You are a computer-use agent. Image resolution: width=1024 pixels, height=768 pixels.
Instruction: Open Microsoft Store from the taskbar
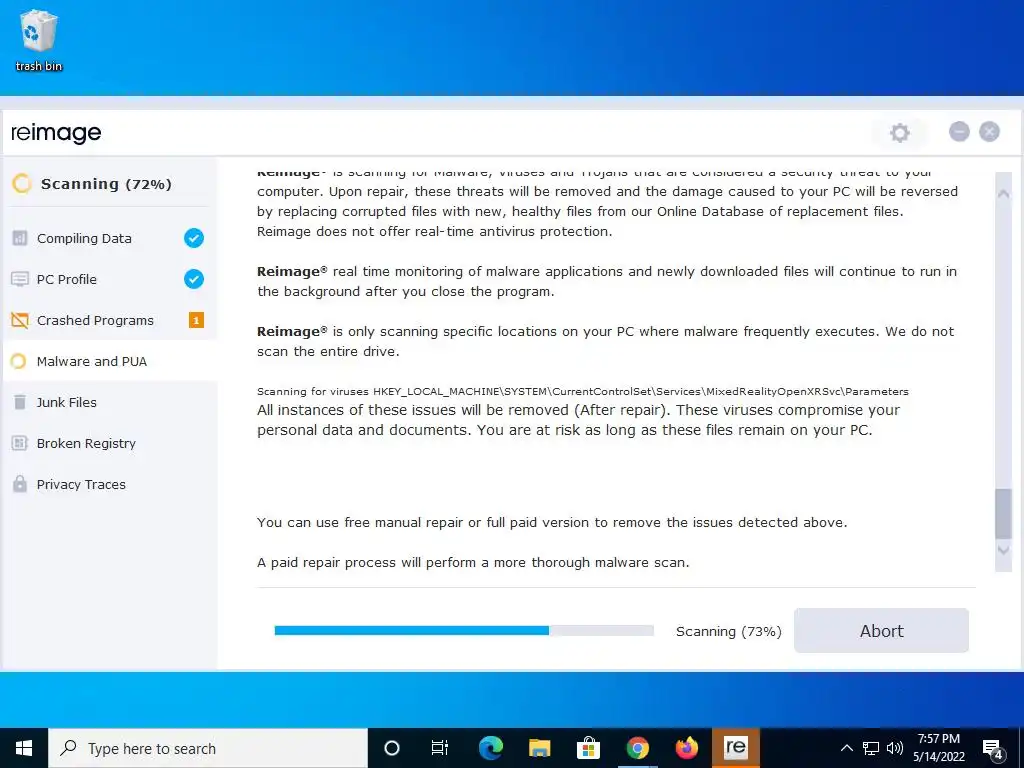(x=588, y=748)
